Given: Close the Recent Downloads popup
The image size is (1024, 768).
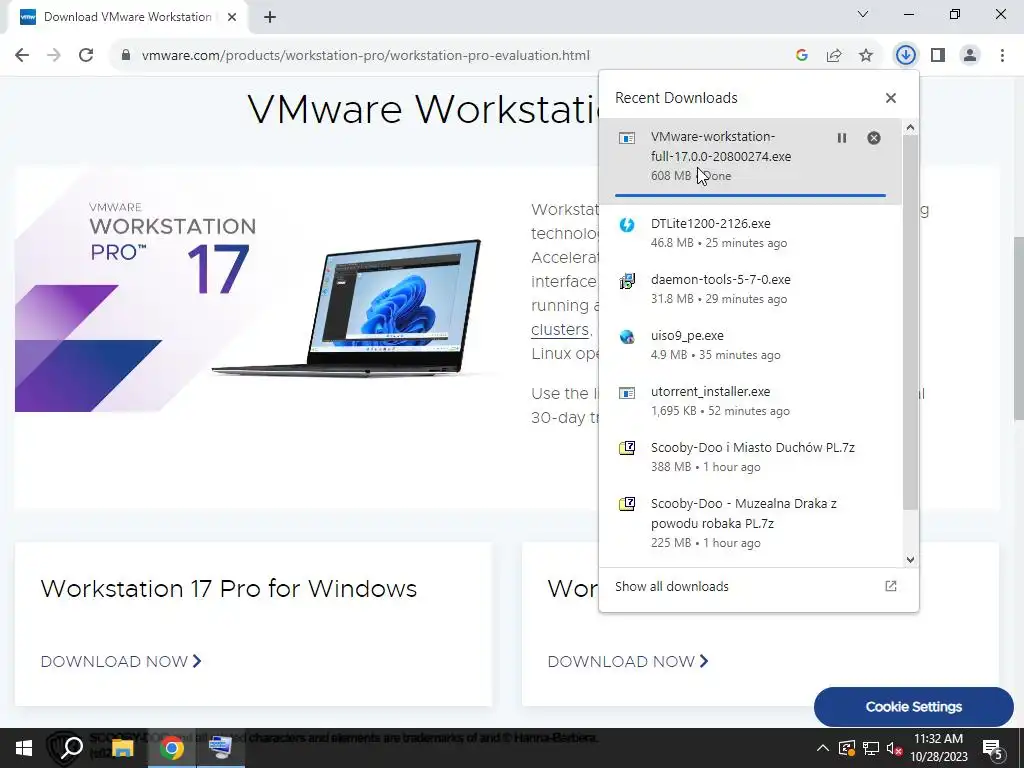Looking at the screenshot, I should (891, 98).
